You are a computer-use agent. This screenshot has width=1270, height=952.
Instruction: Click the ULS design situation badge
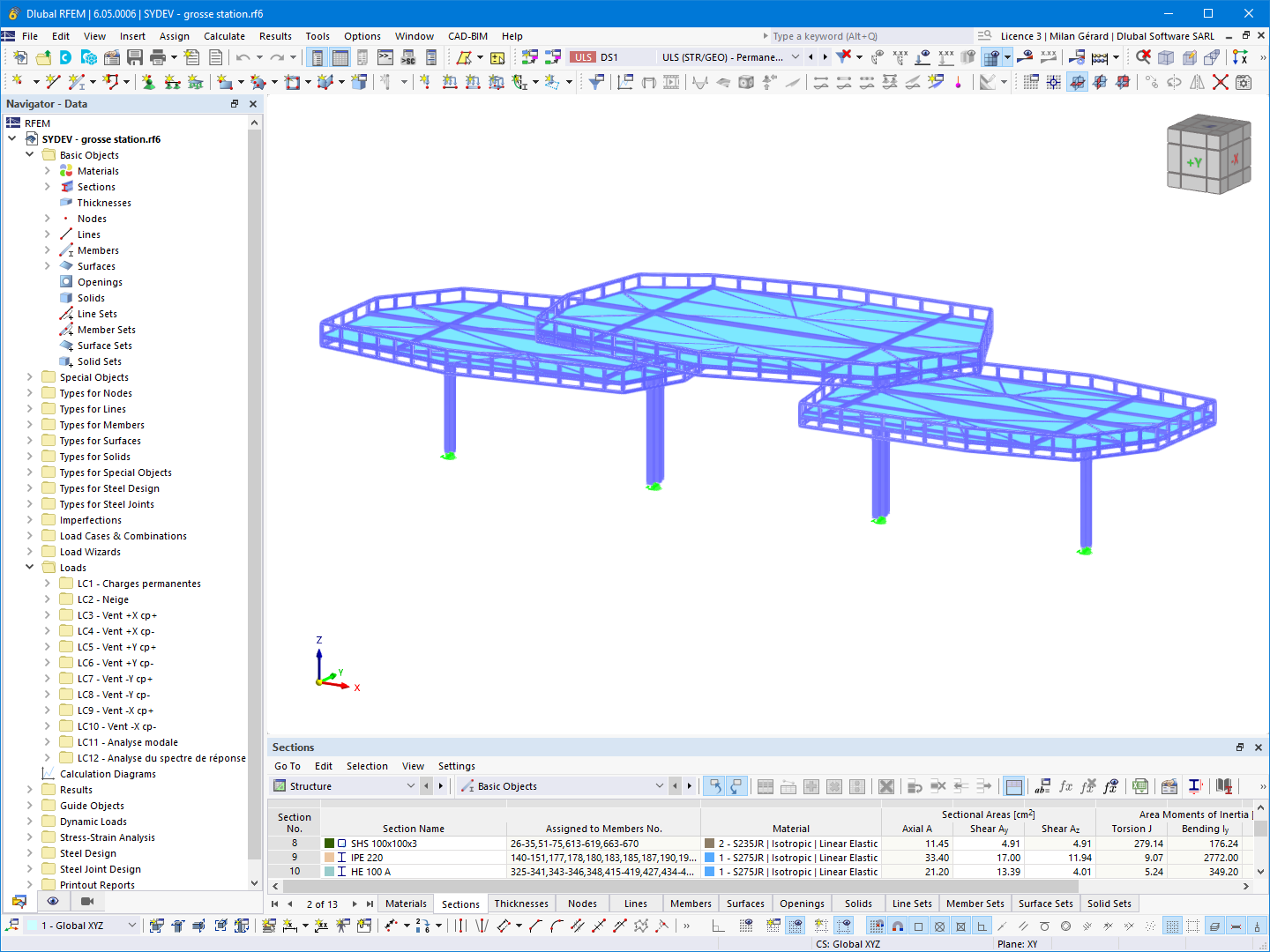coord(583,57)
